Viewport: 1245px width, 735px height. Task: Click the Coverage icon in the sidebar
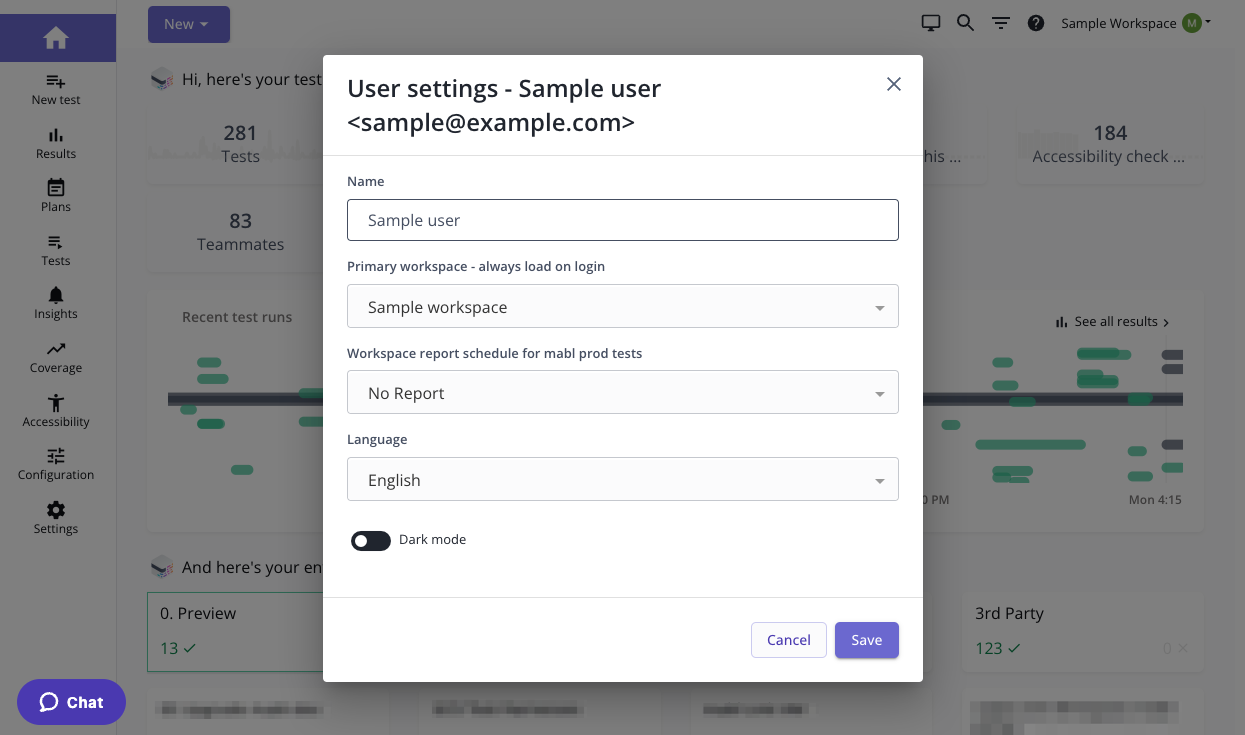(x=55, y=357)
